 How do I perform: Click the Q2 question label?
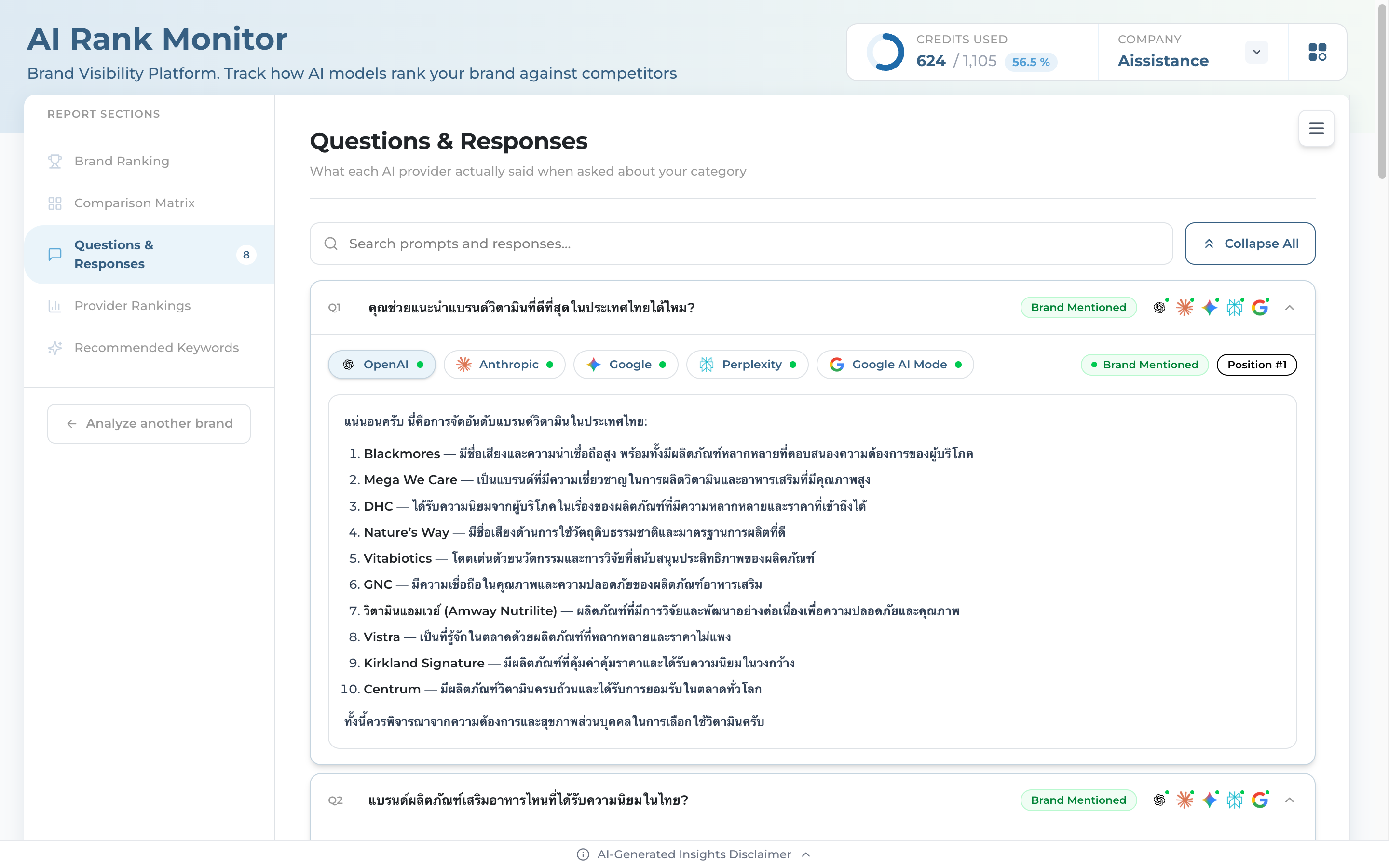coord(335,800)
